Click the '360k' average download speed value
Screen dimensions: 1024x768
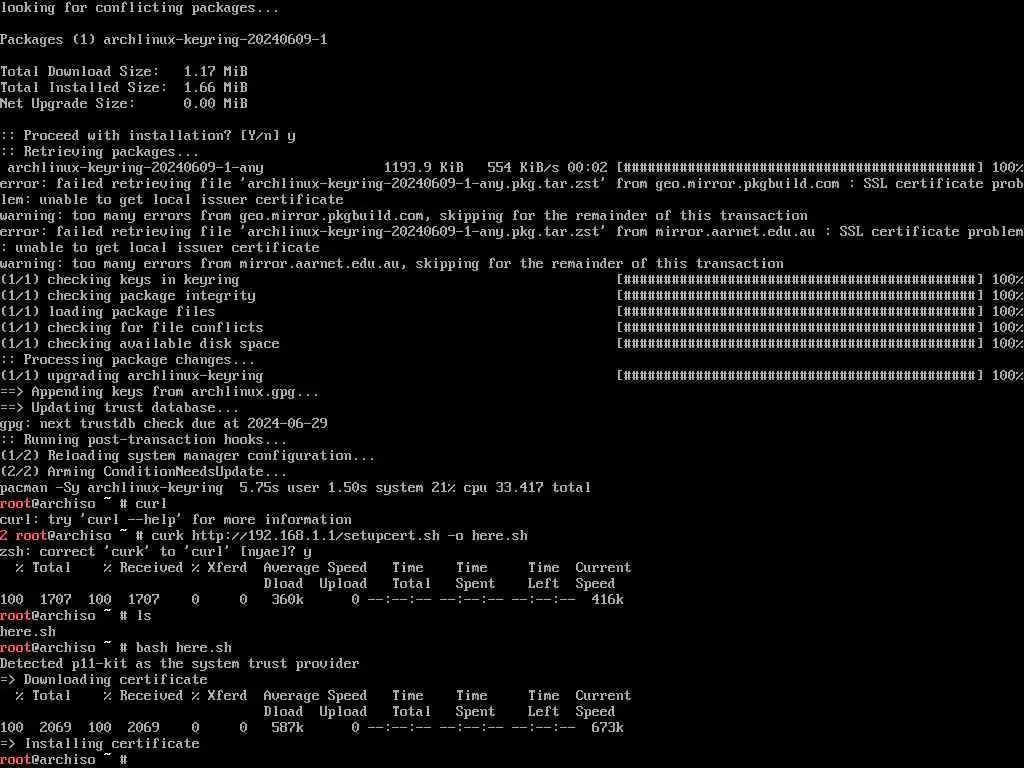click(x=287, y=600)
